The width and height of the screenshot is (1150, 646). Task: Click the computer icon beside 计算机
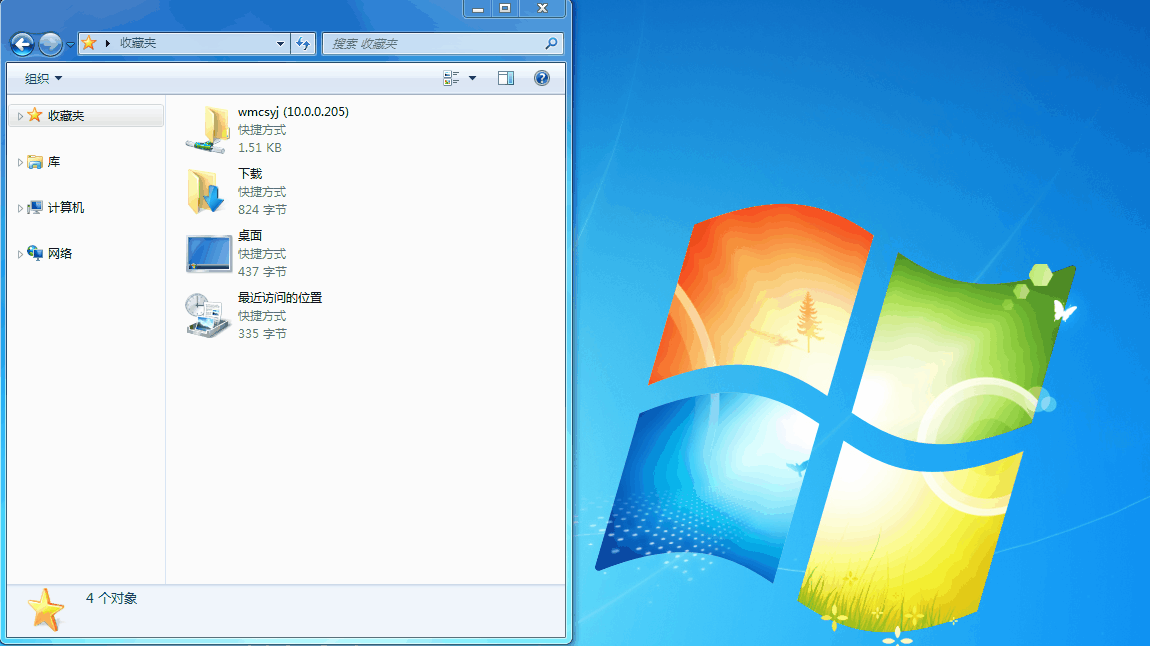tap(34, 208)
